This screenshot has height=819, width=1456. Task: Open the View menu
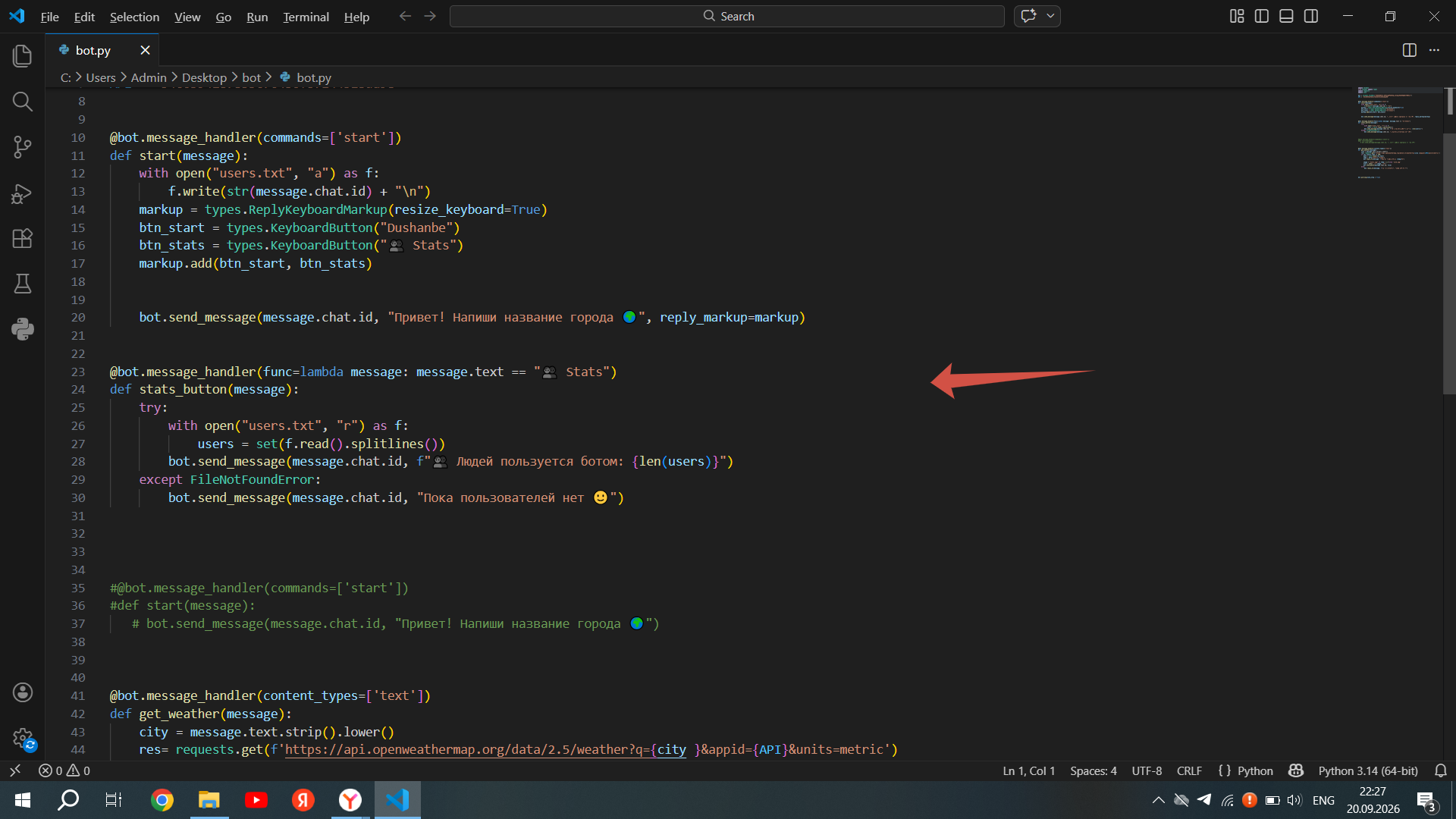point(187,16)
